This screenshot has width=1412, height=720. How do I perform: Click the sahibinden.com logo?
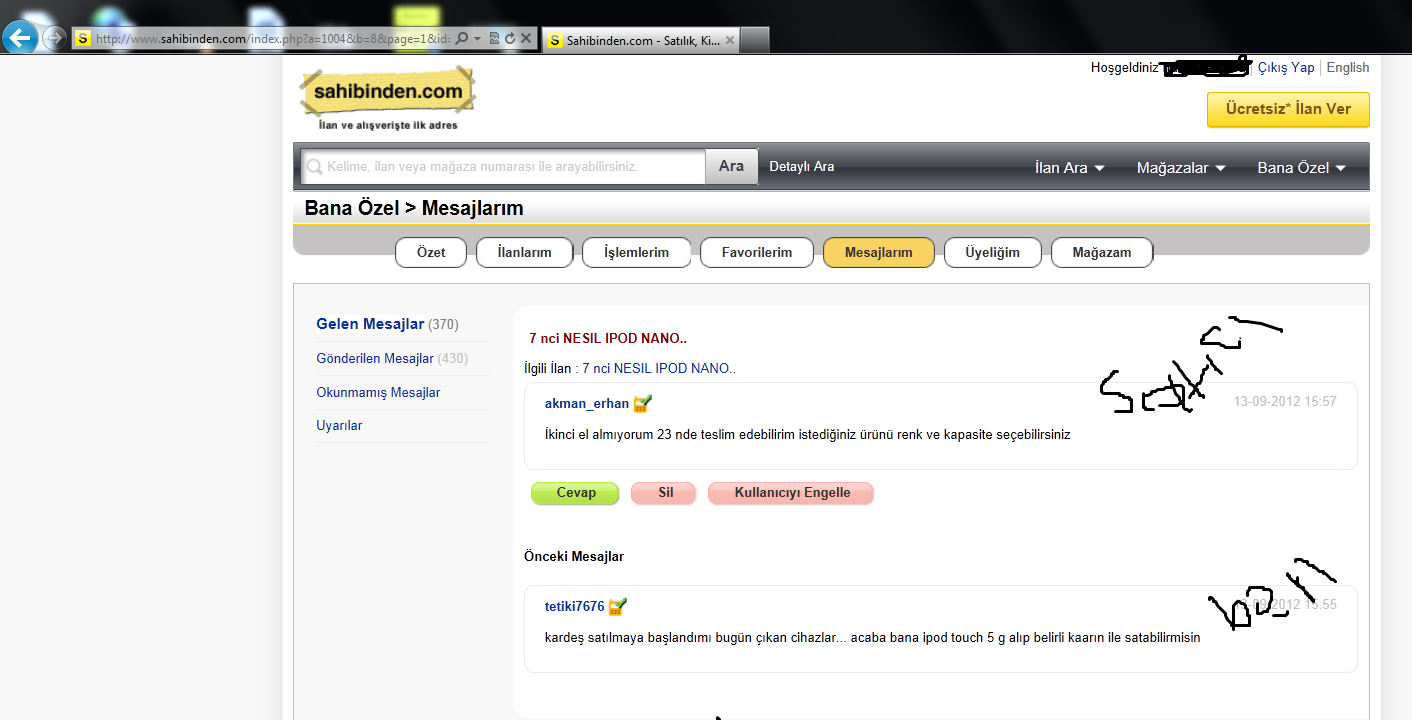(x=388, y=98)
